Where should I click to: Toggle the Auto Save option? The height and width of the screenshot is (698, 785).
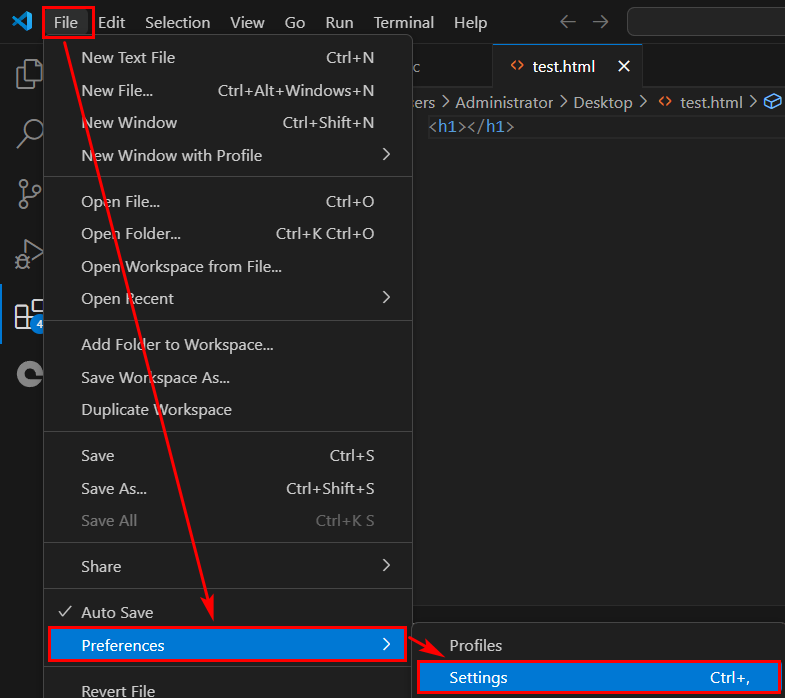pyautogui.click(x=117, y=612)
